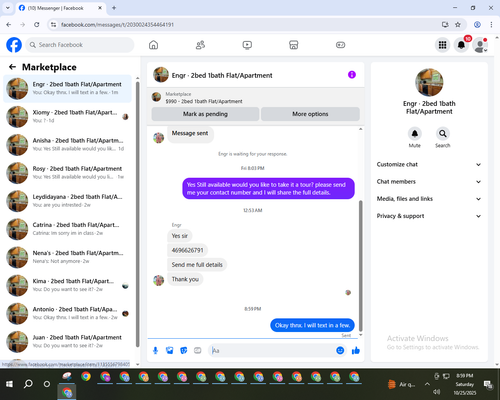Choose a GIF icon
The width and height of the screenshot is (500, 400).
(198, 350)
